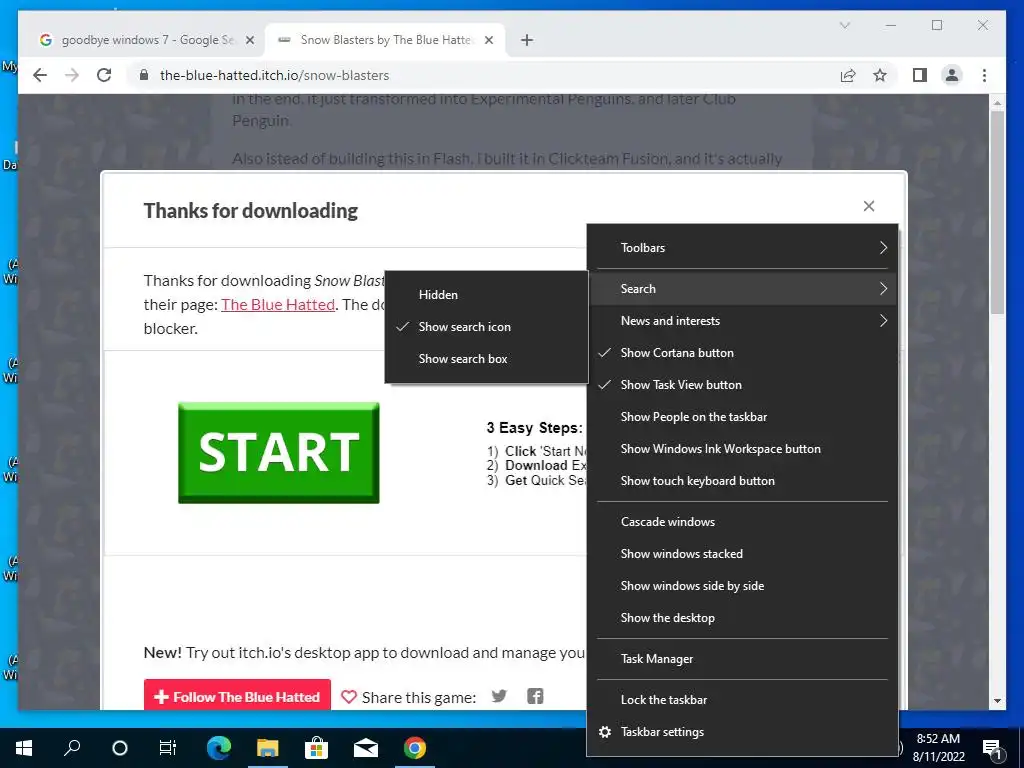Choose Cascade windows

743,522
